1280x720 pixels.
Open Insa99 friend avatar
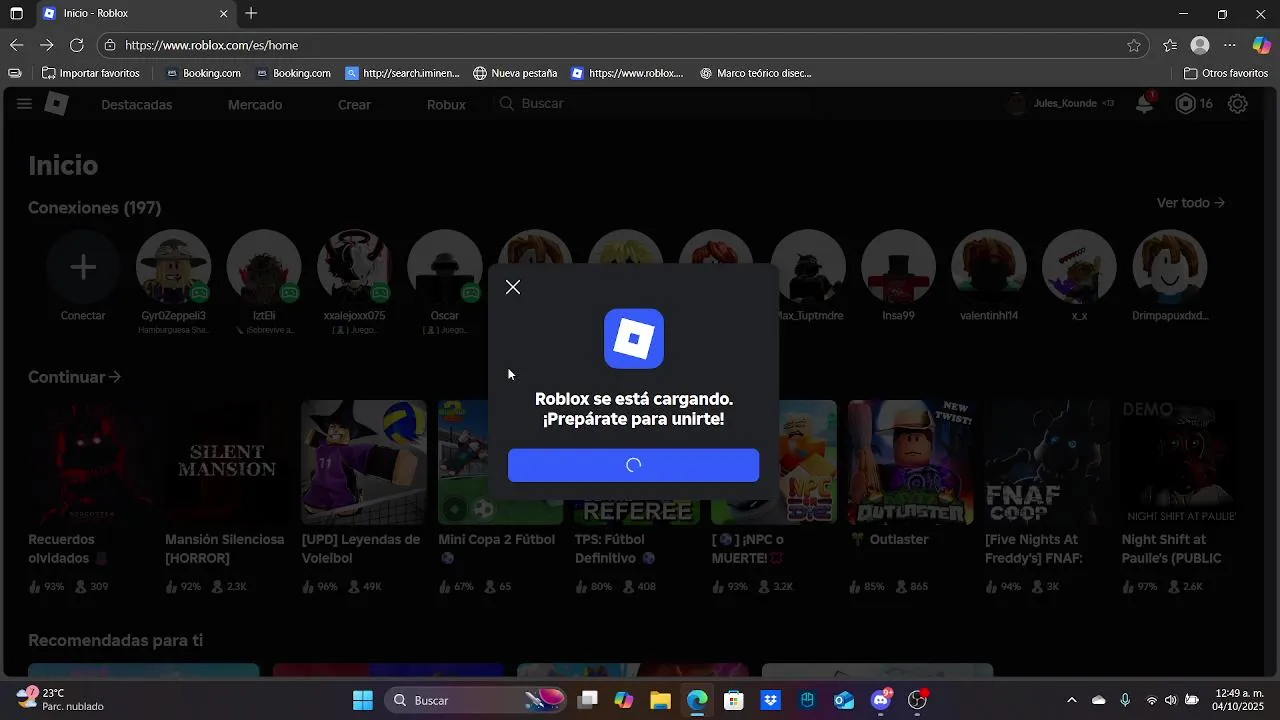point(898,267)
